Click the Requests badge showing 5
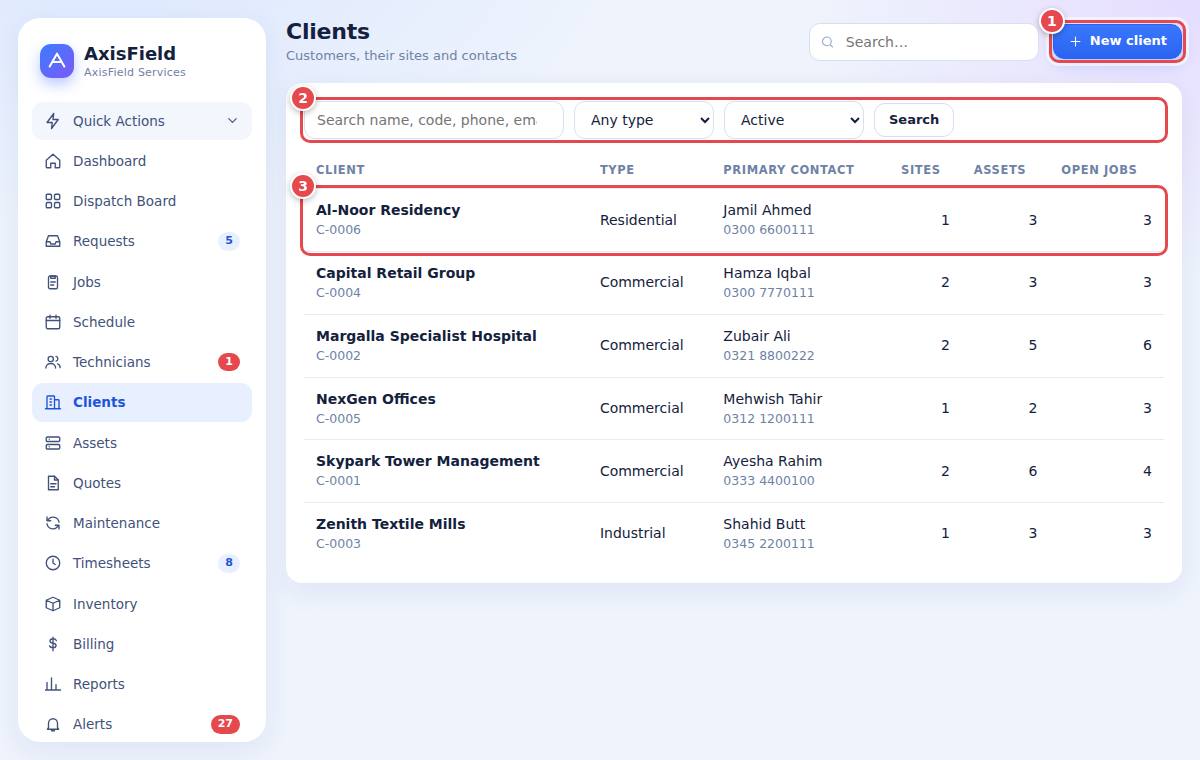Image resolution: width=1200 pixels, height=760 pixels. click(x=229, y=241)
